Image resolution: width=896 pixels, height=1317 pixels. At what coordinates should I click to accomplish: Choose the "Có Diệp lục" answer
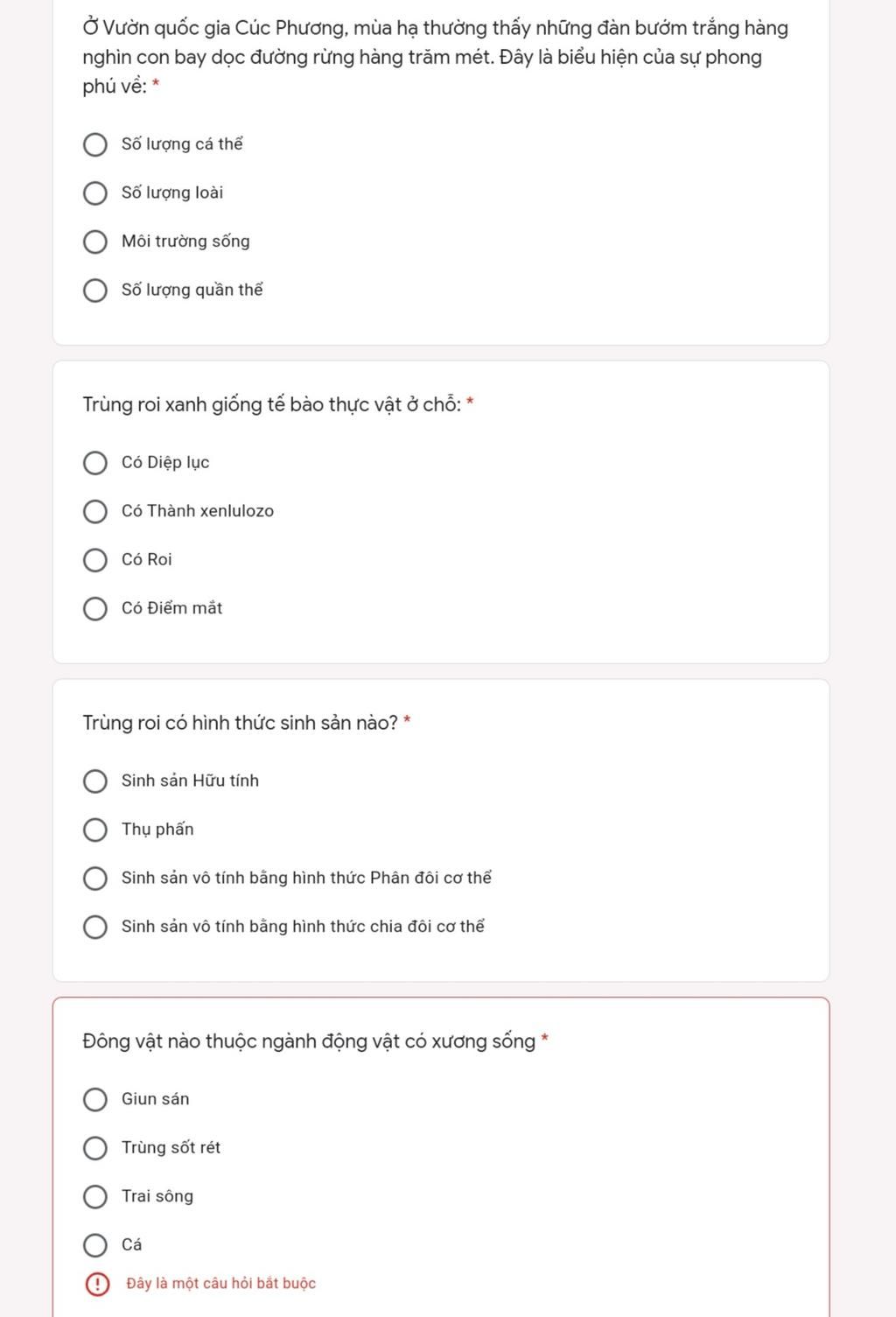94,463
